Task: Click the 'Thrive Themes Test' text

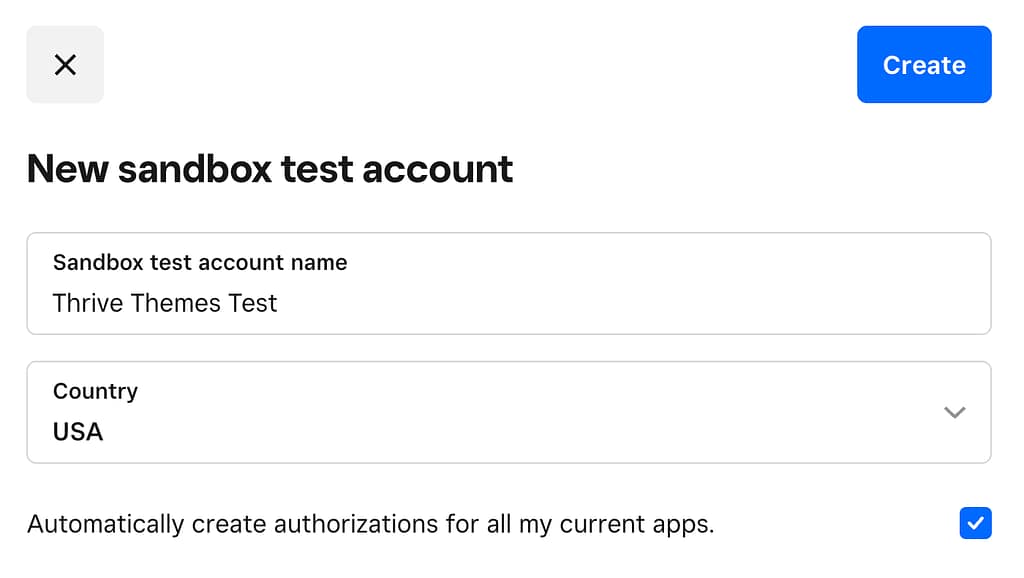Action: [x=165, y=303]
